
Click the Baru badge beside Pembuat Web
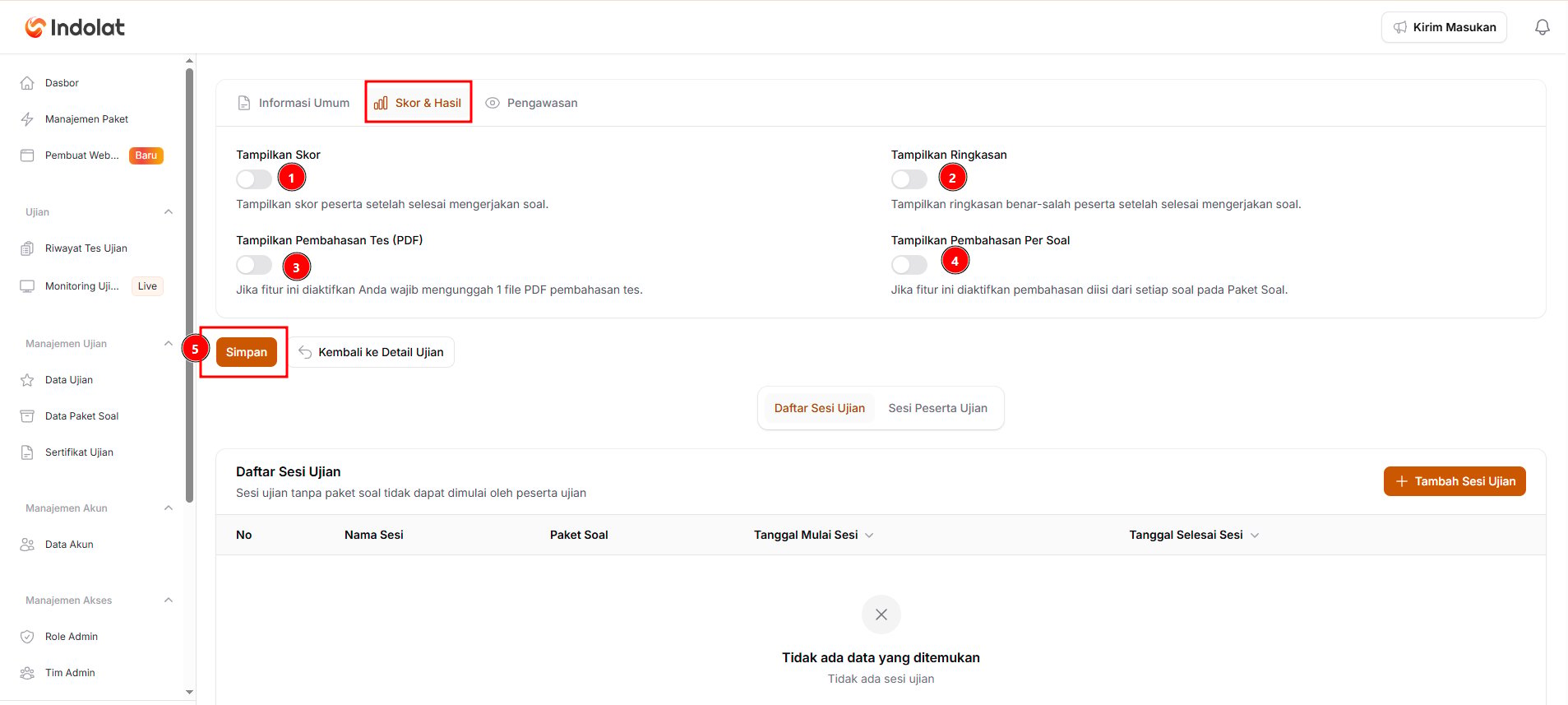pyautogui.click(x=146, y=155)
